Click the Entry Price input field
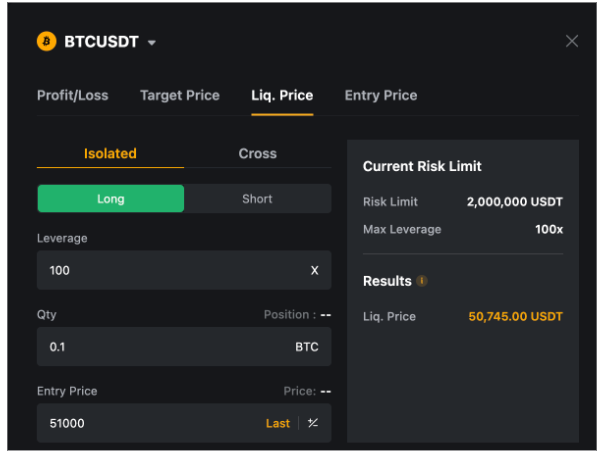 click(150, 423)
